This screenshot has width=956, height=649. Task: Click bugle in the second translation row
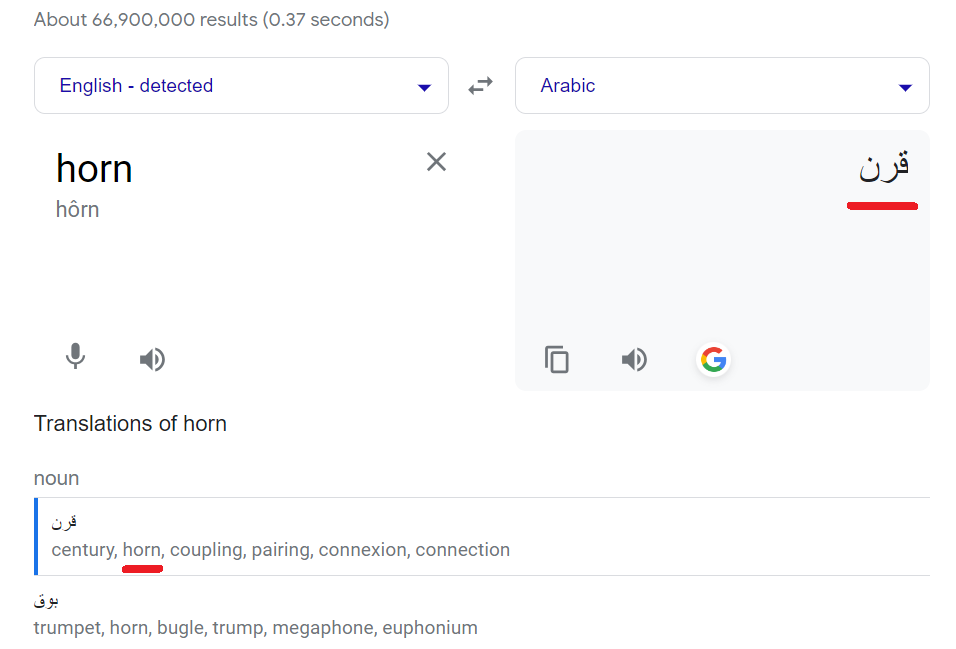tap(180, 628)
